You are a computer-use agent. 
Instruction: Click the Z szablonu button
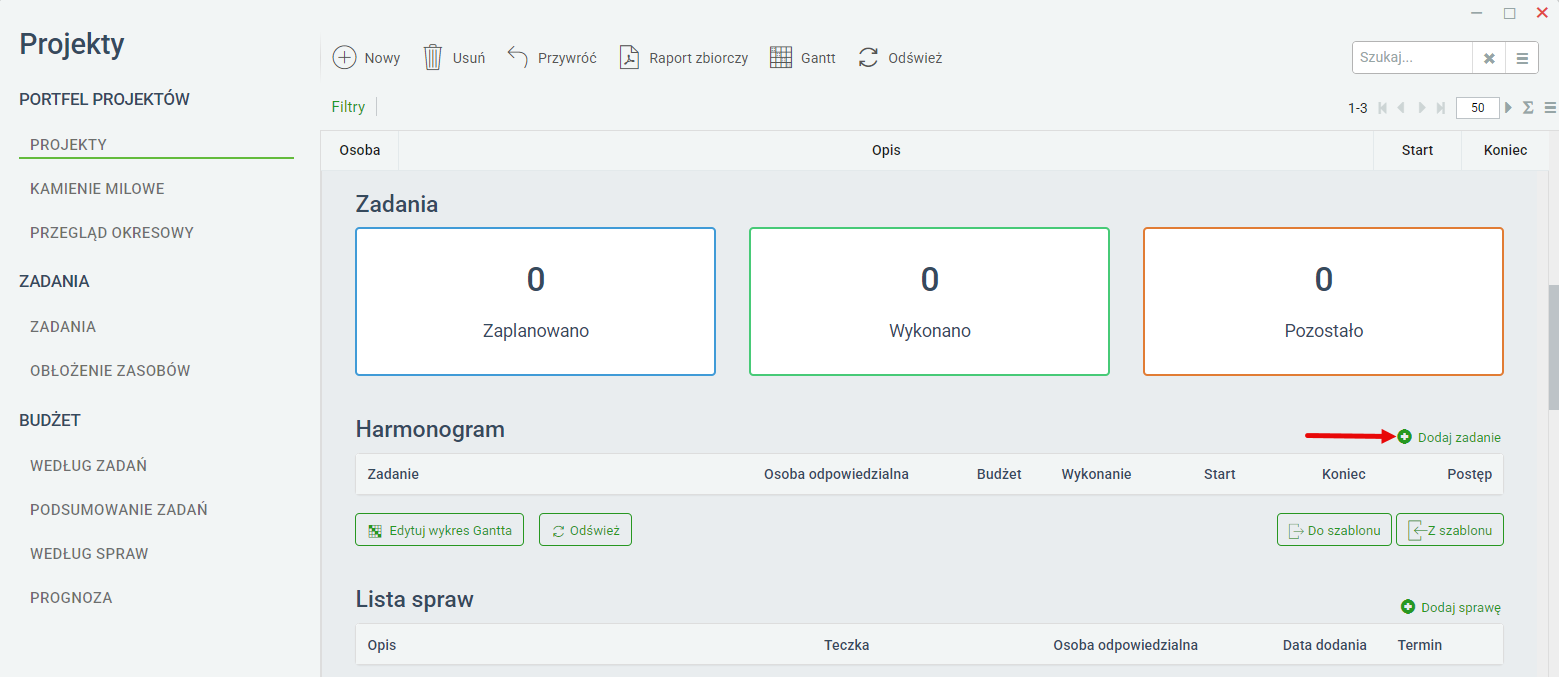pos(1450,530)
